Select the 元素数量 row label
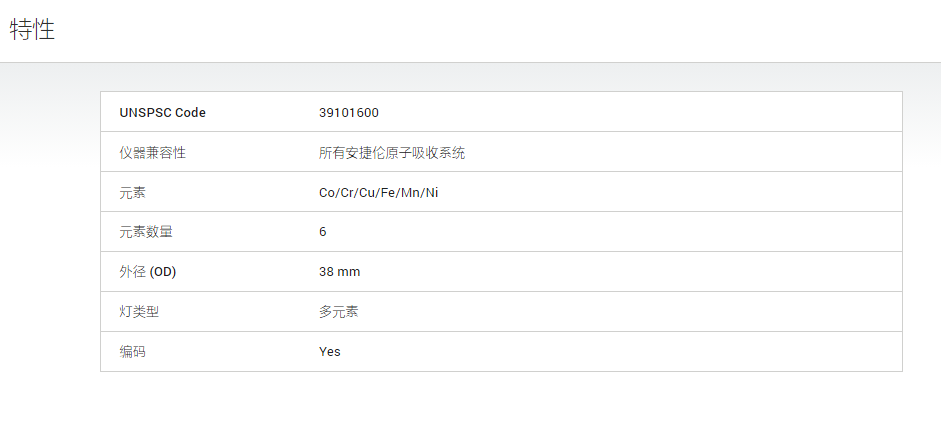 [x=146, y=232]
